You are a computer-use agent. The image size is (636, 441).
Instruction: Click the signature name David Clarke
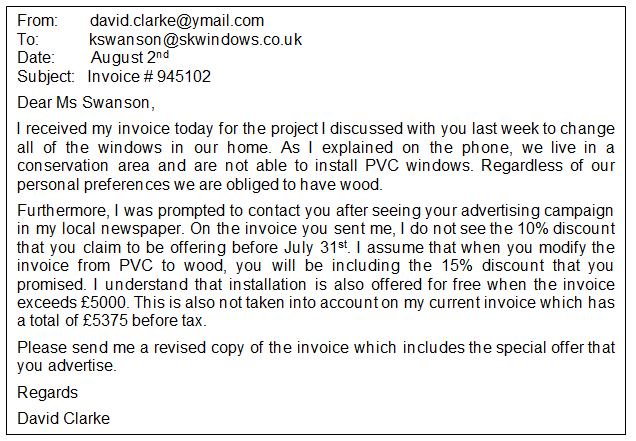64,418
